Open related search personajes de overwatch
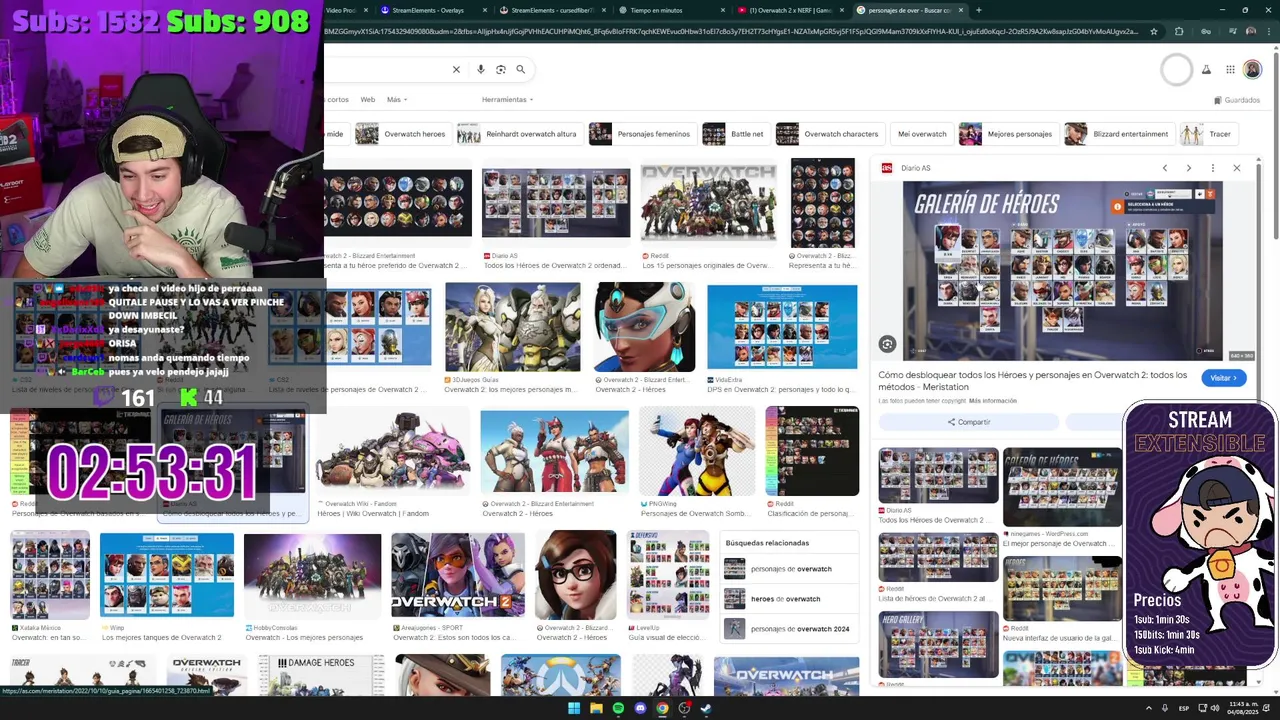This screenshot has height=720, width=1280. (791, 569)
